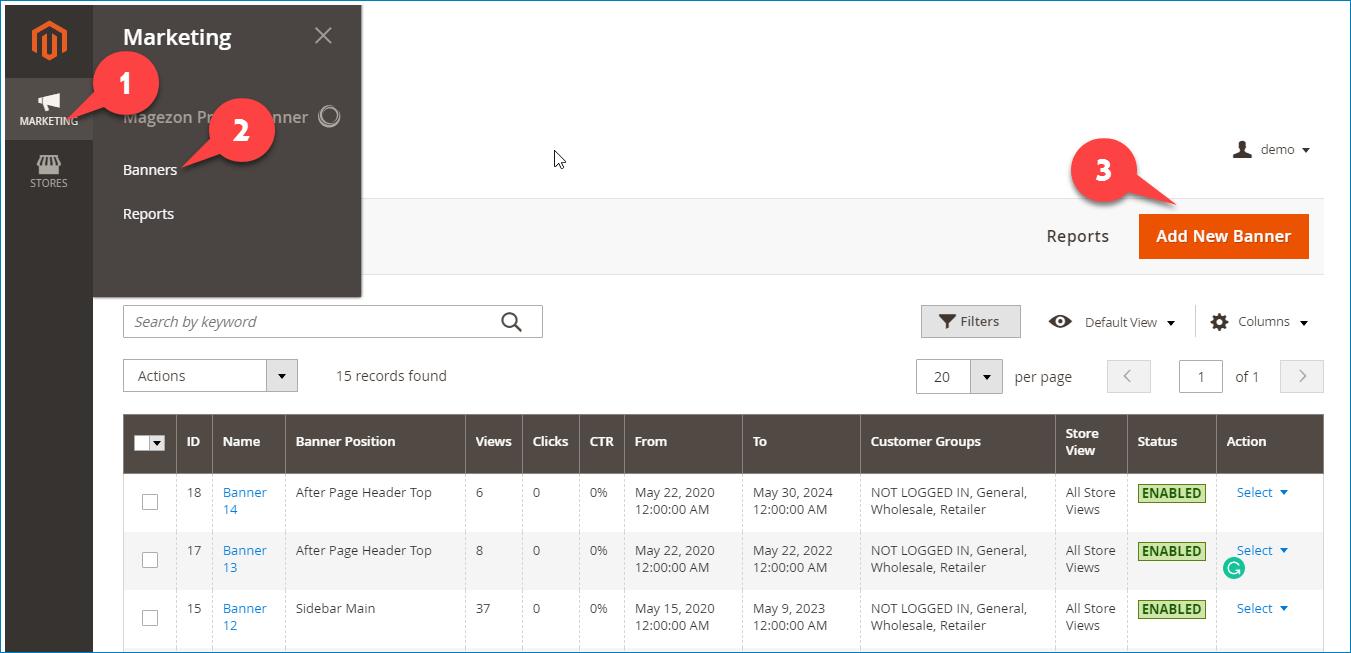Click the Search by keyword field
This screenshot has height=653, width=1351.
click(310, 322)
